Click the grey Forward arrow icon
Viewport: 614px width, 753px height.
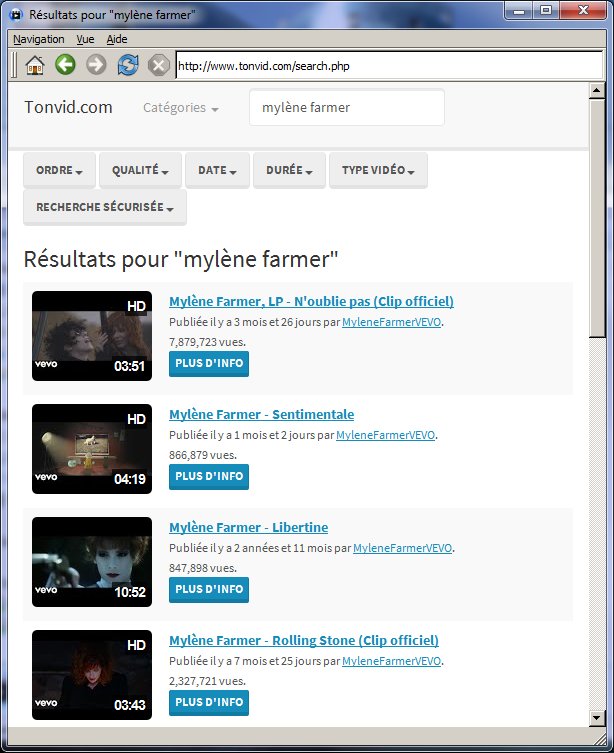tap(96, 64)
